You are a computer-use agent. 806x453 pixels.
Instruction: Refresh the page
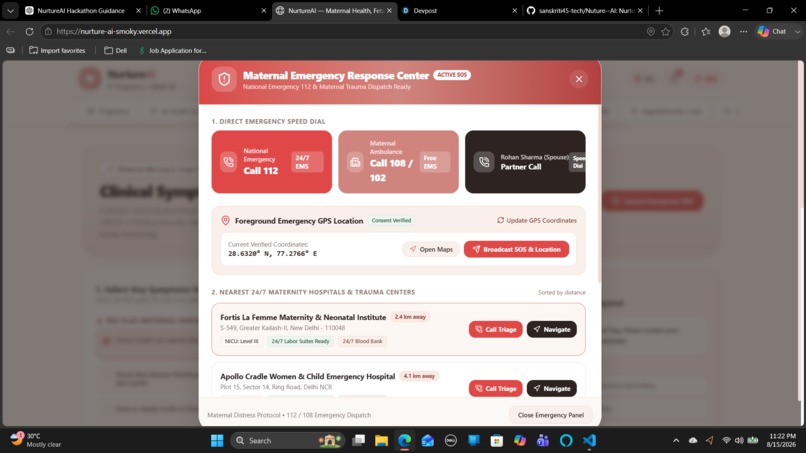[x=29, y=31]
